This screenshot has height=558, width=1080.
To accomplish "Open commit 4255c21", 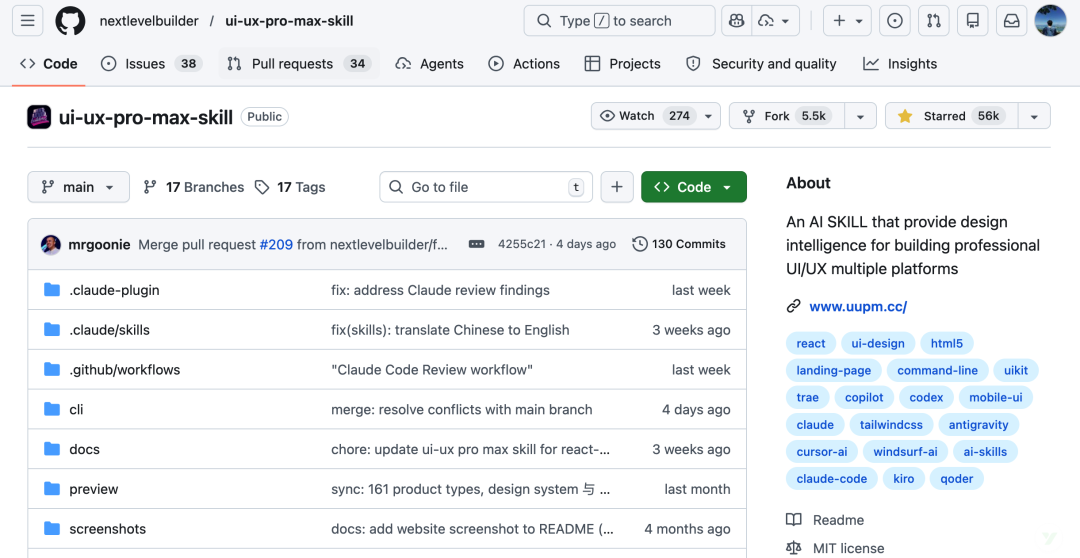I will [x=521, y=244].
